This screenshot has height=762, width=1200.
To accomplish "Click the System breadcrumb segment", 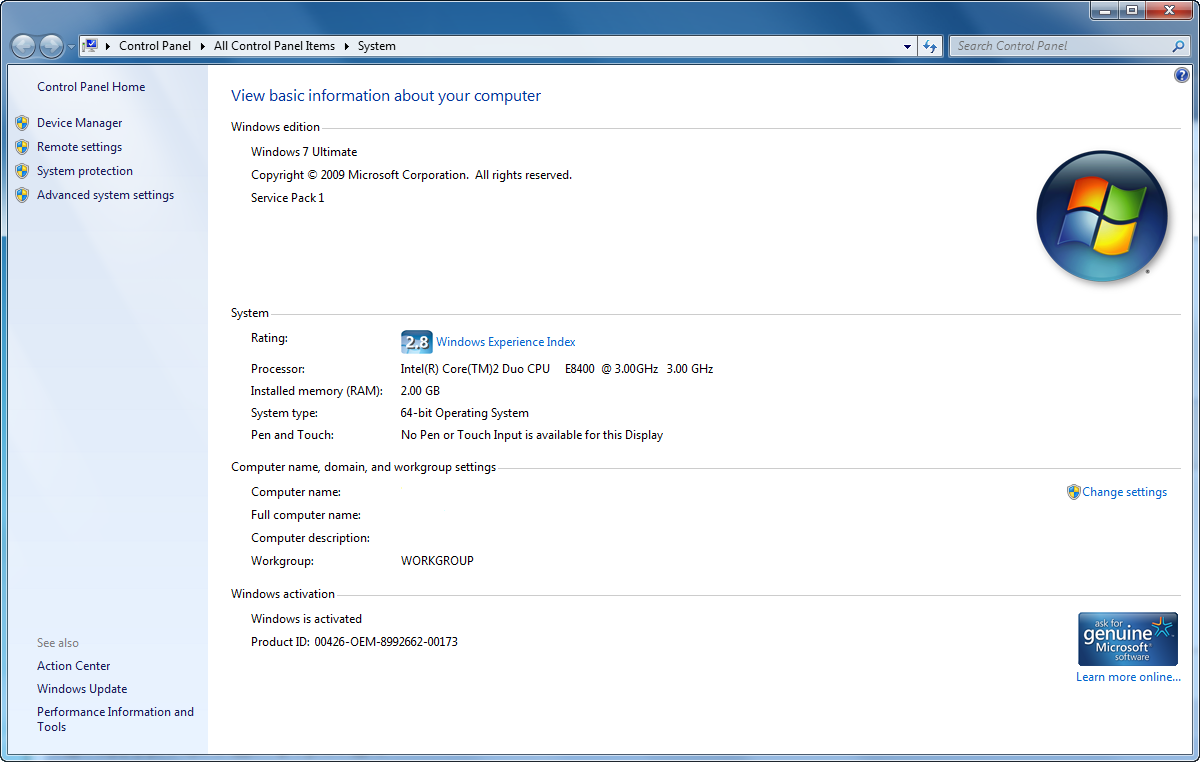I will 377,46.
